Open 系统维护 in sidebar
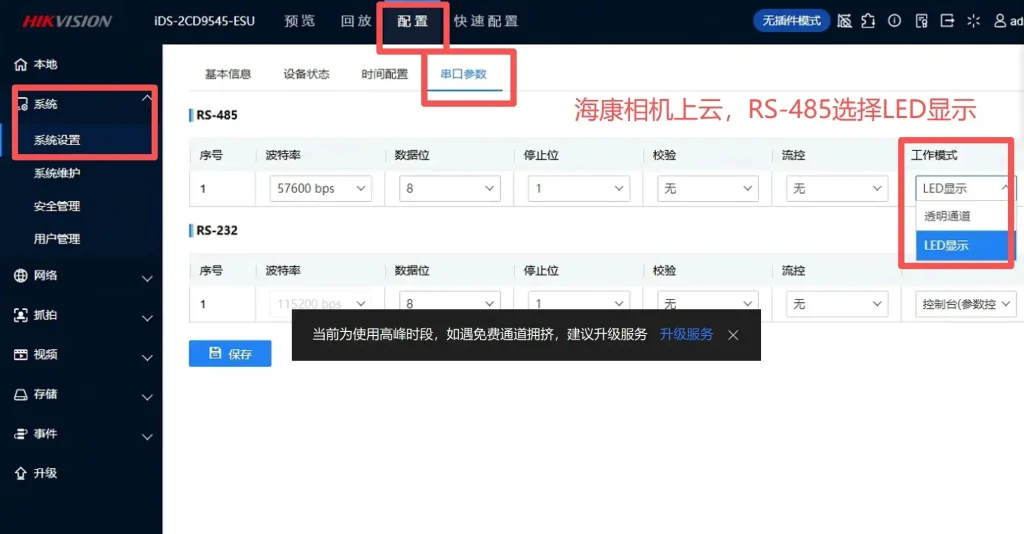This screenshot has height=534, width=1024. pos(57,173)
